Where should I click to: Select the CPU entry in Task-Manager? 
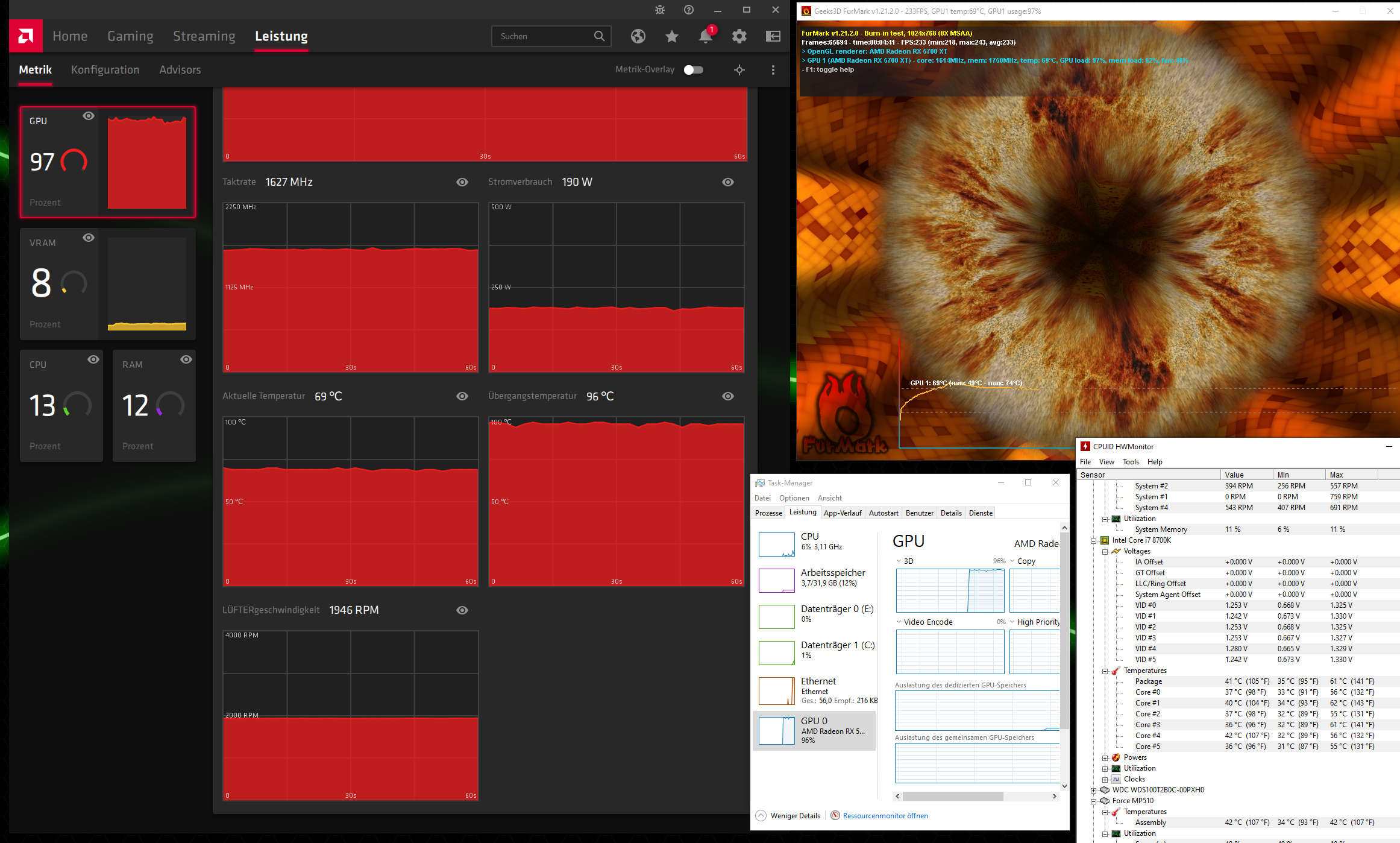tap(814, 545)
